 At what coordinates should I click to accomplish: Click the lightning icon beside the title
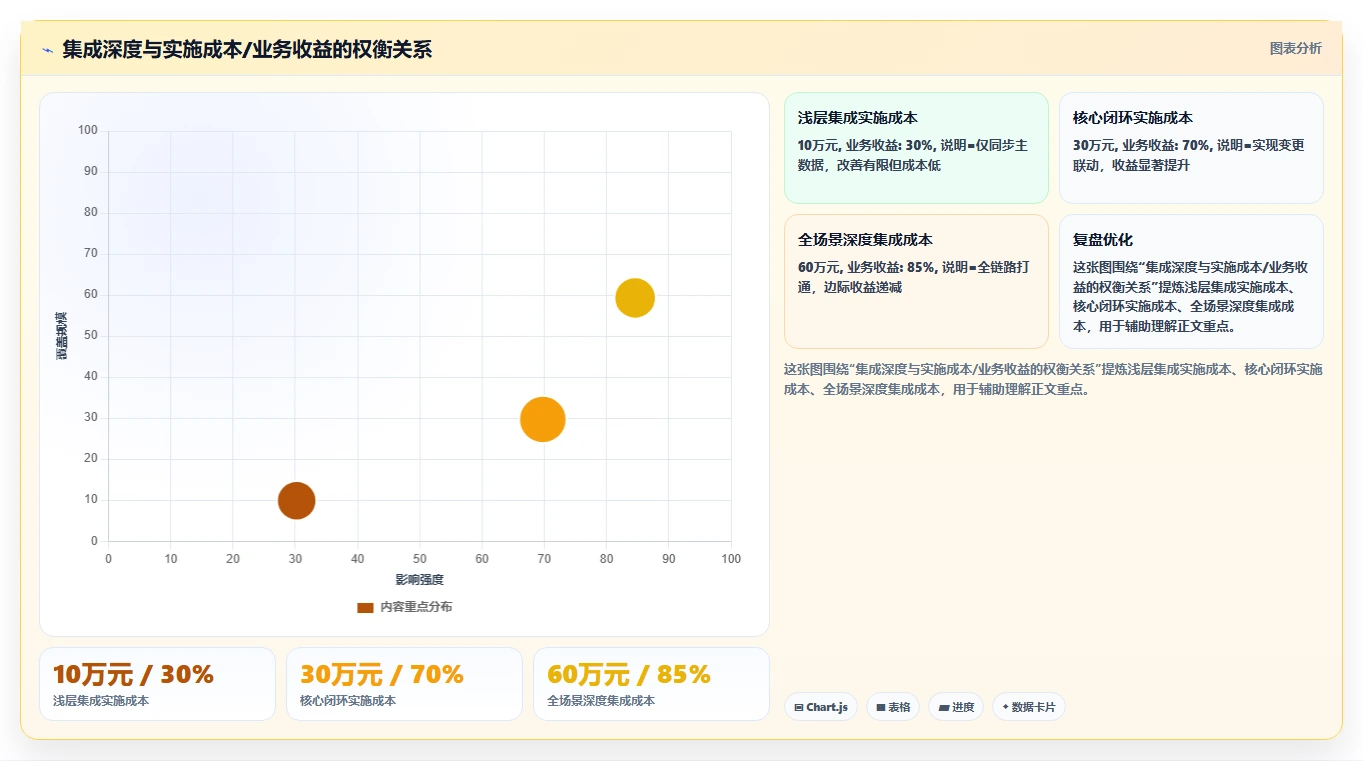coord(47,50)
